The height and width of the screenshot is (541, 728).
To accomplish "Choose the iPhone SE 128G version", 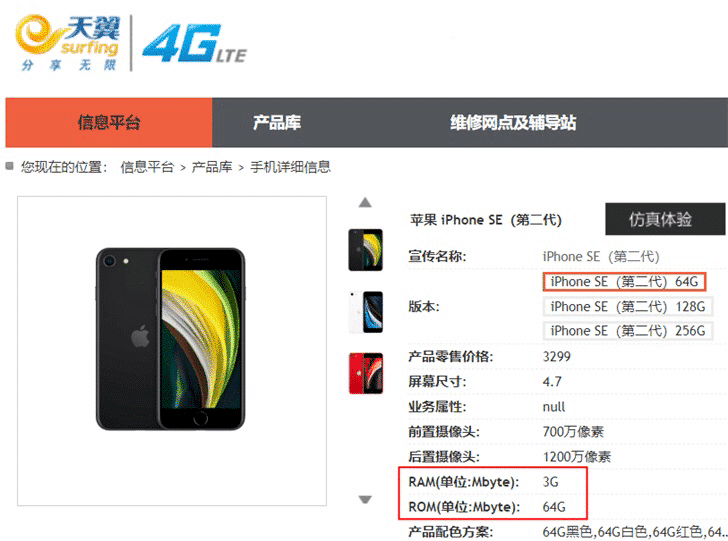I will click(x=628, y=306).
